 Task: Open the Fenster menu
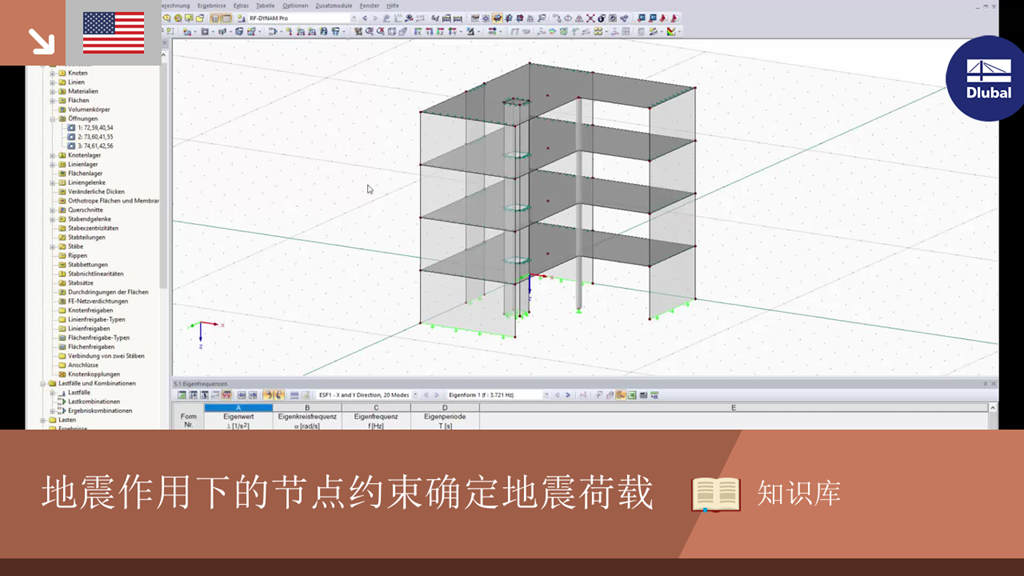point(370,6)
